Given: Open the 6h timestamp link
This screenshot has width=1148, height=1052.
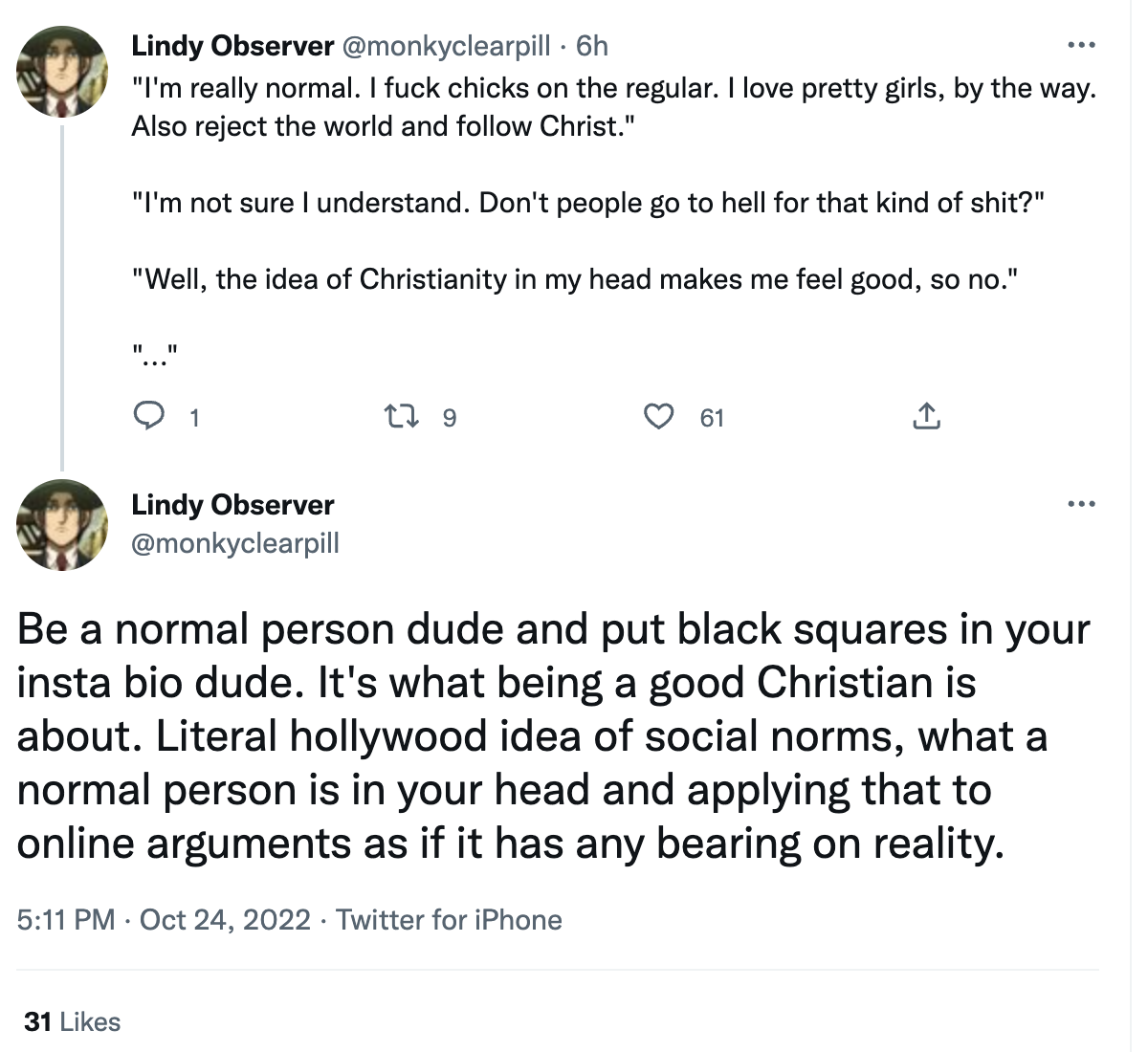Looking at the screenshot, I should pos(592,46).
